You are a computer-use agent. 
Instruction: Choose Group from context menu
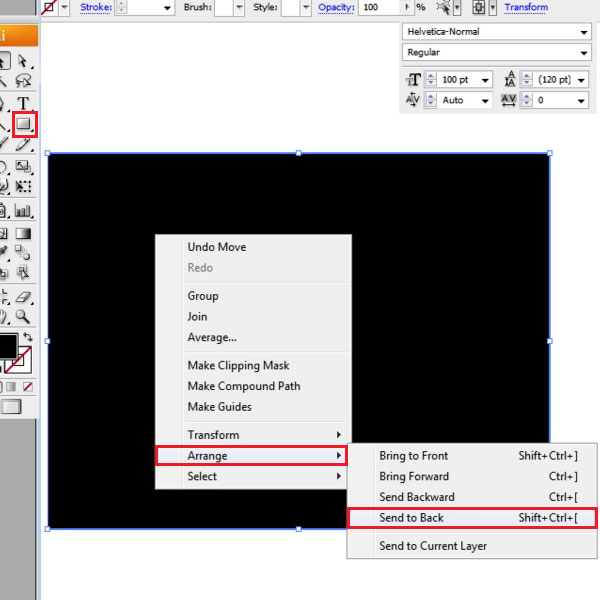[253, 296]
